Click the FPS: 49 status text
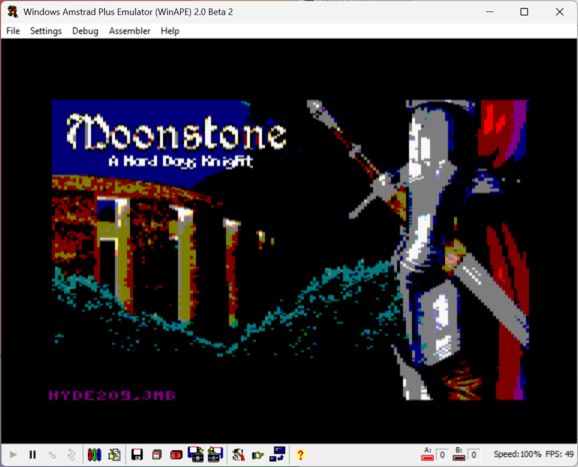The height and width of the screenshot is (467, 578). (x=559, y=454)
